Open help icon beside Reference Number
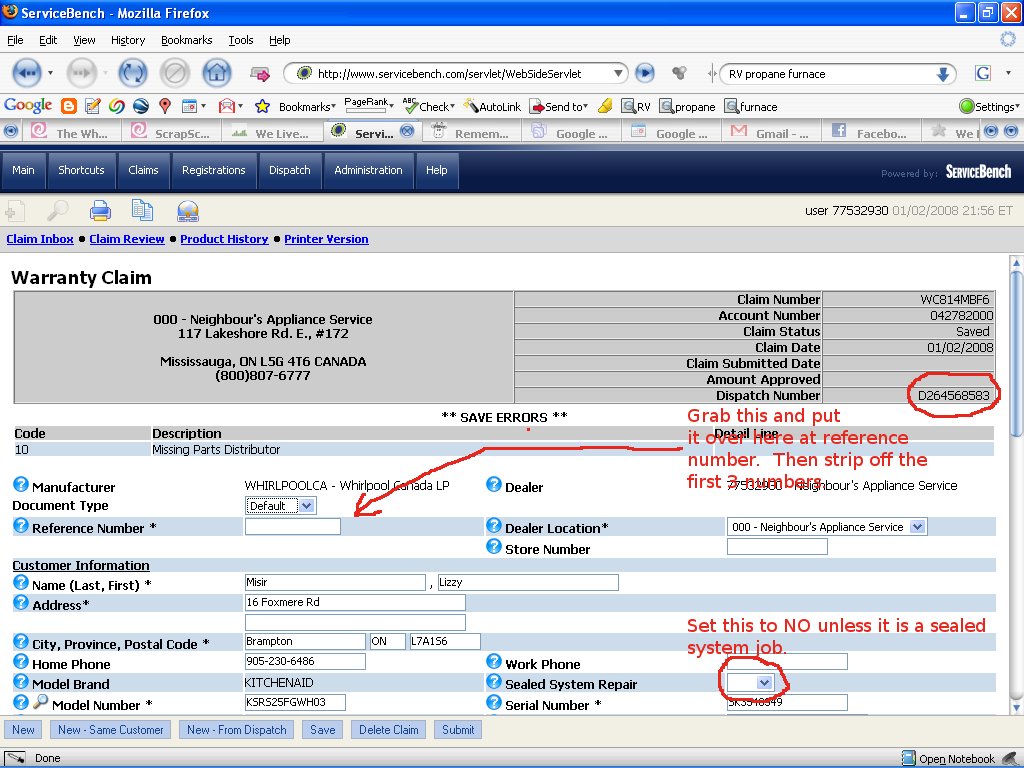Image resolution: width=1024 pixels, height=768 pixels. click(21, 525)
